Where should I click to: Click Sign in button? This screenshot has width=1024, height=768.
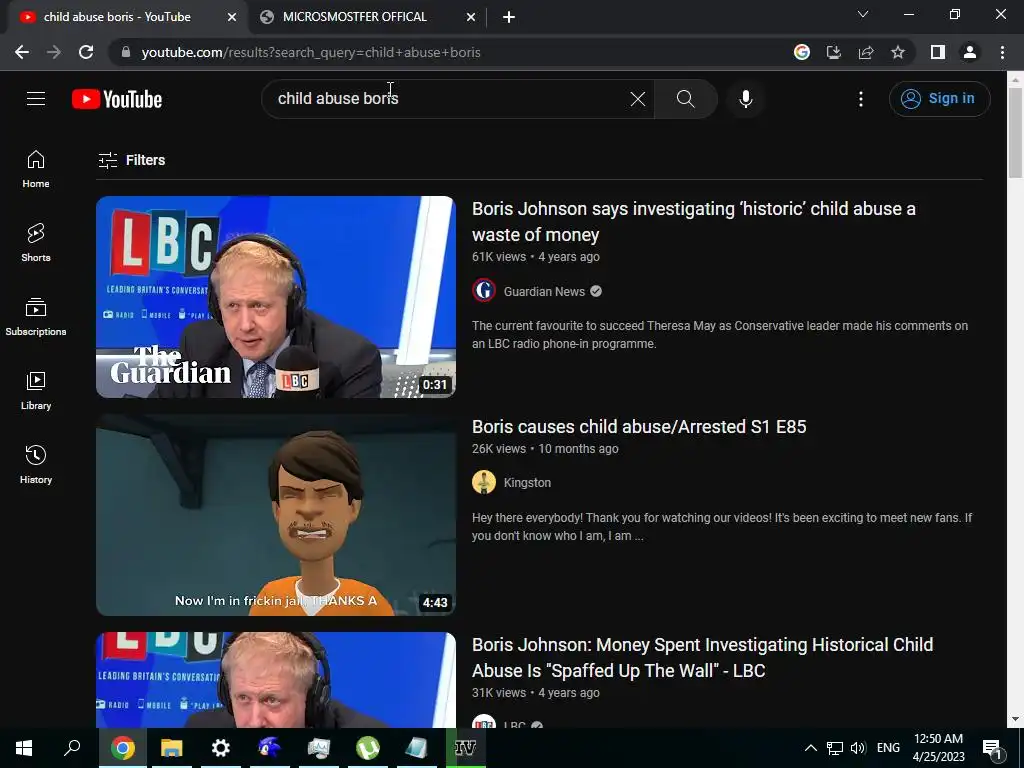click(939, 99)
